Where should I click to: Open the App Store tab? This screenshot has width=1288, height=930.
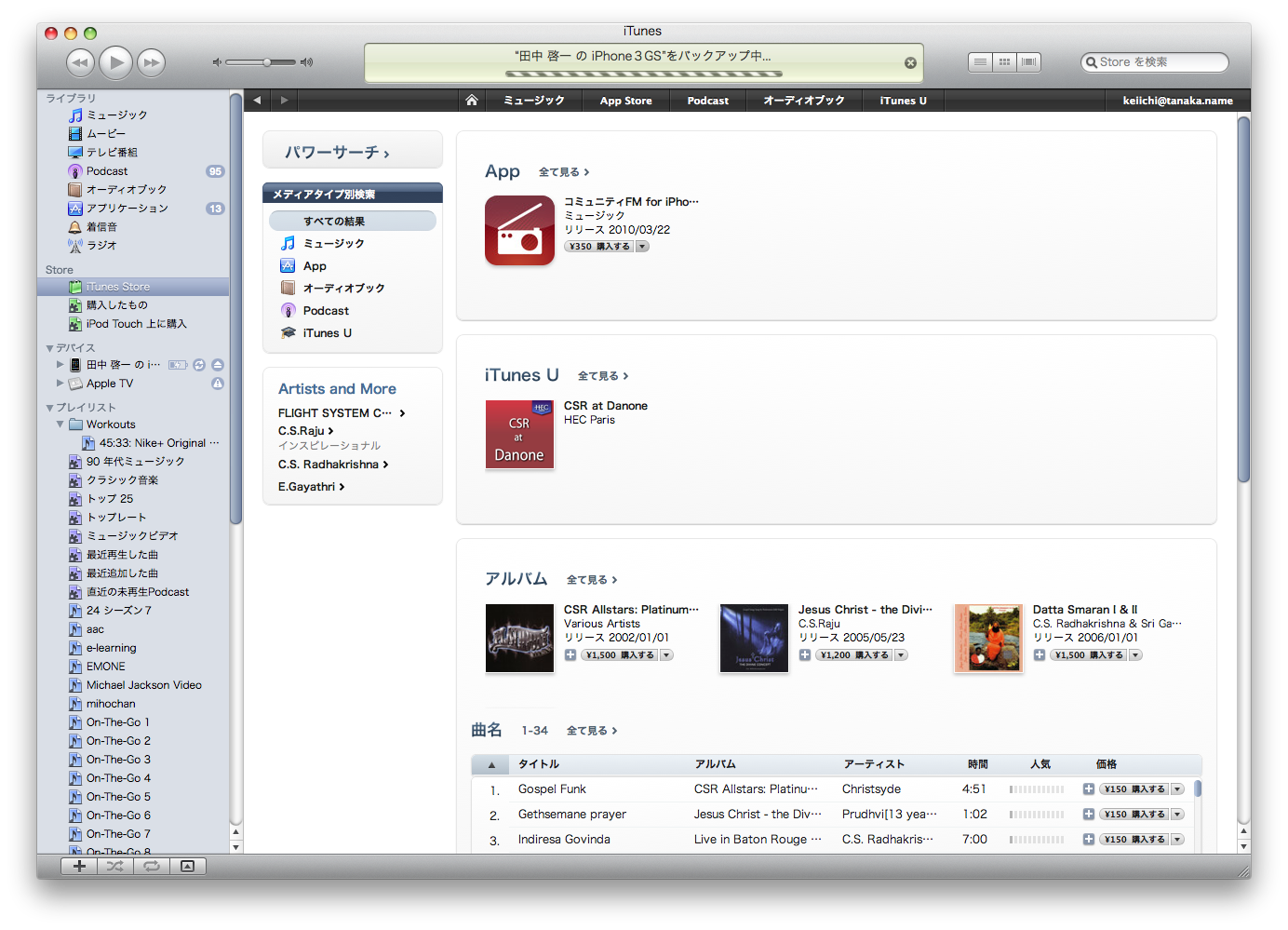(625, 101)
